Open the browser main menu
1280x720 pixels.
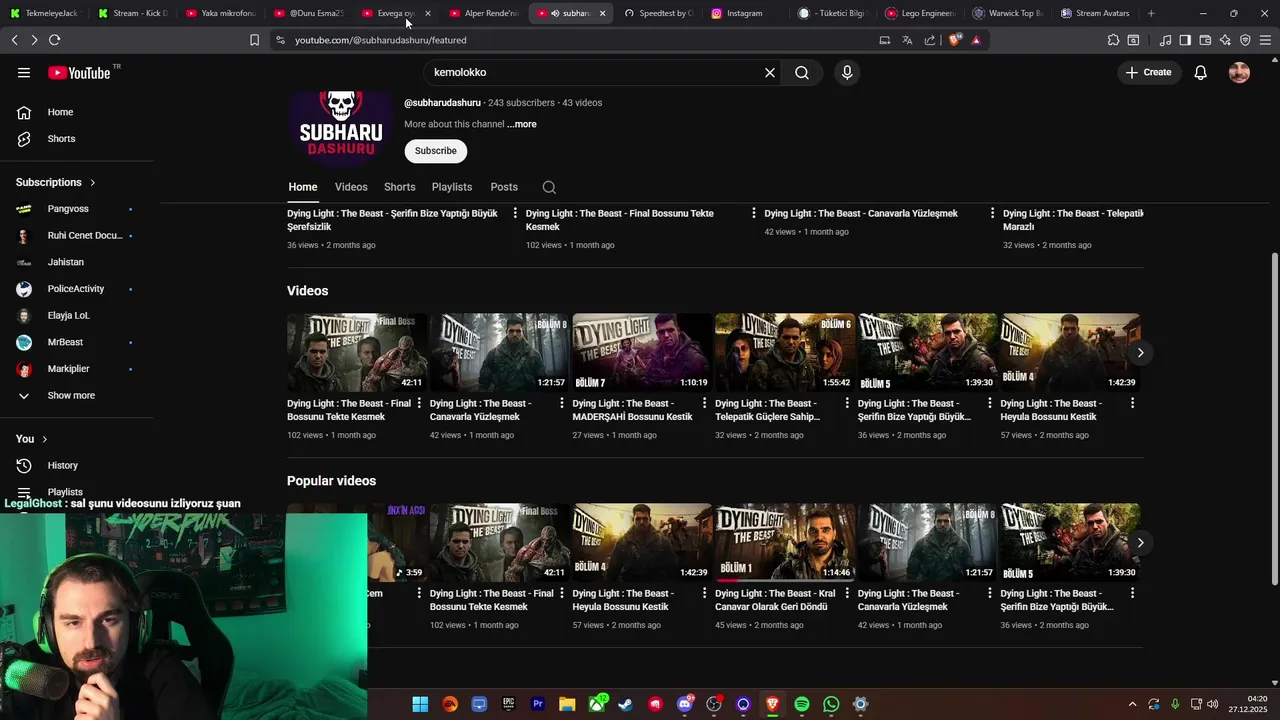(1266, 40)
